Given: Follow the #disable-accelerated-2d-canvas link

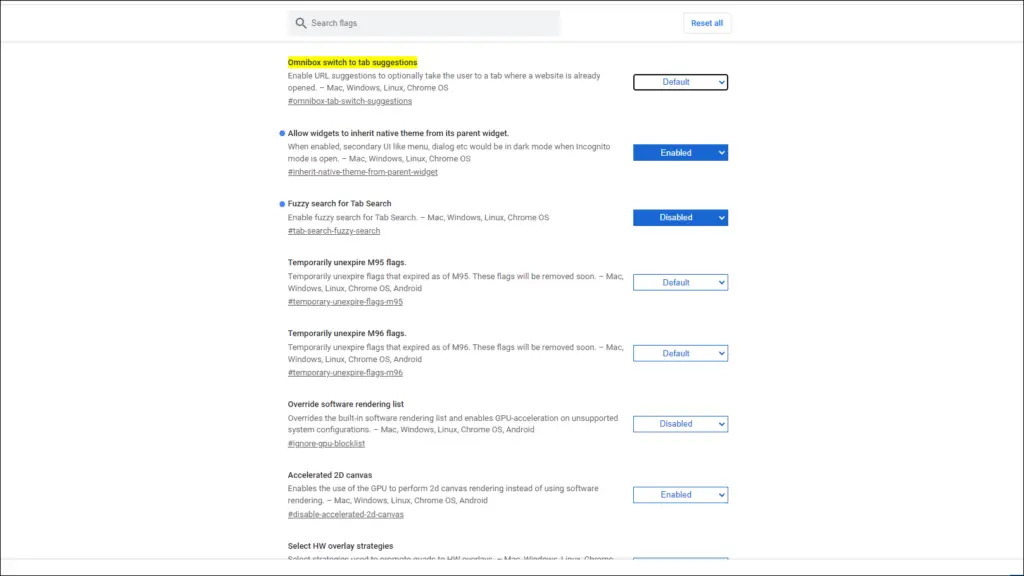Looking at the screenshot, I should (345, 515).
